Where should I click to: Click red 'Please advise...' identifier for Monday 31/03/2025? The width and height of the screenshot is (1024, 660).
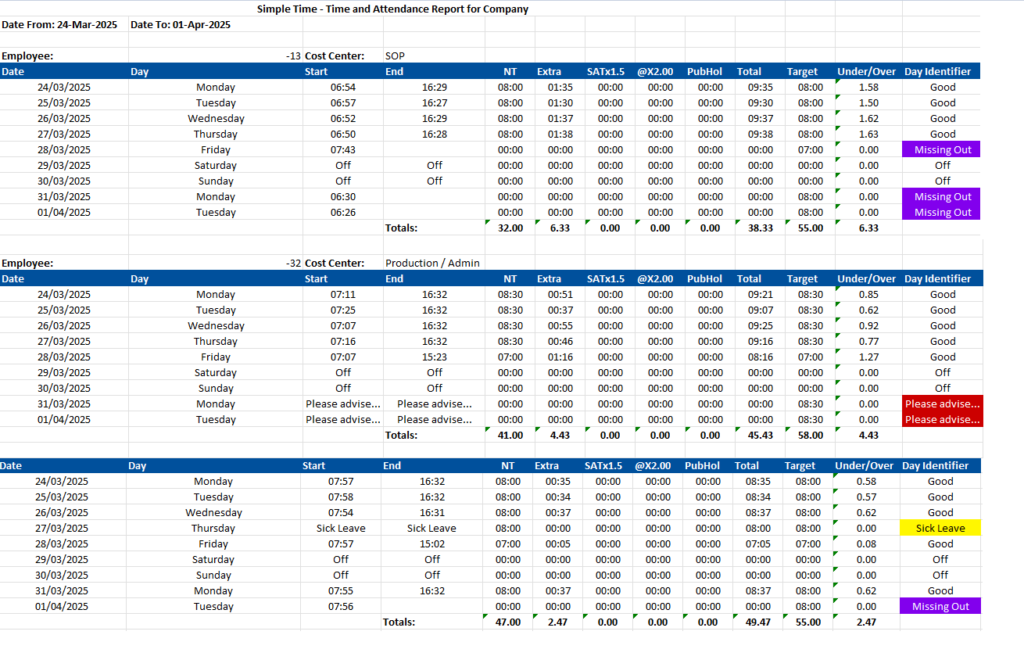pyautogui.click(x=941, y=404)
